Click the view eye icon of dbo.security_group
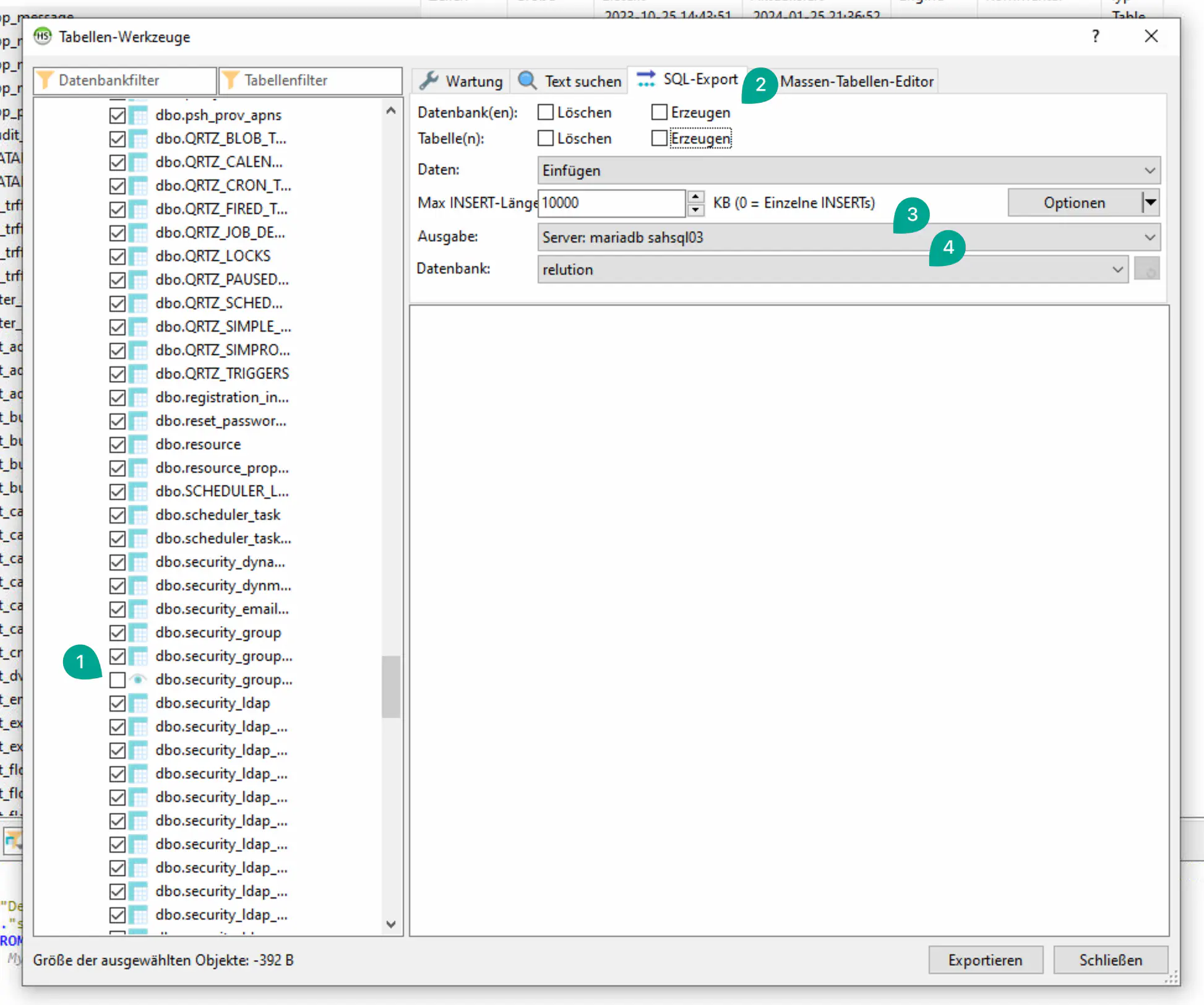This screenshot has width=1204, height=1005. (x=139, y=679)
